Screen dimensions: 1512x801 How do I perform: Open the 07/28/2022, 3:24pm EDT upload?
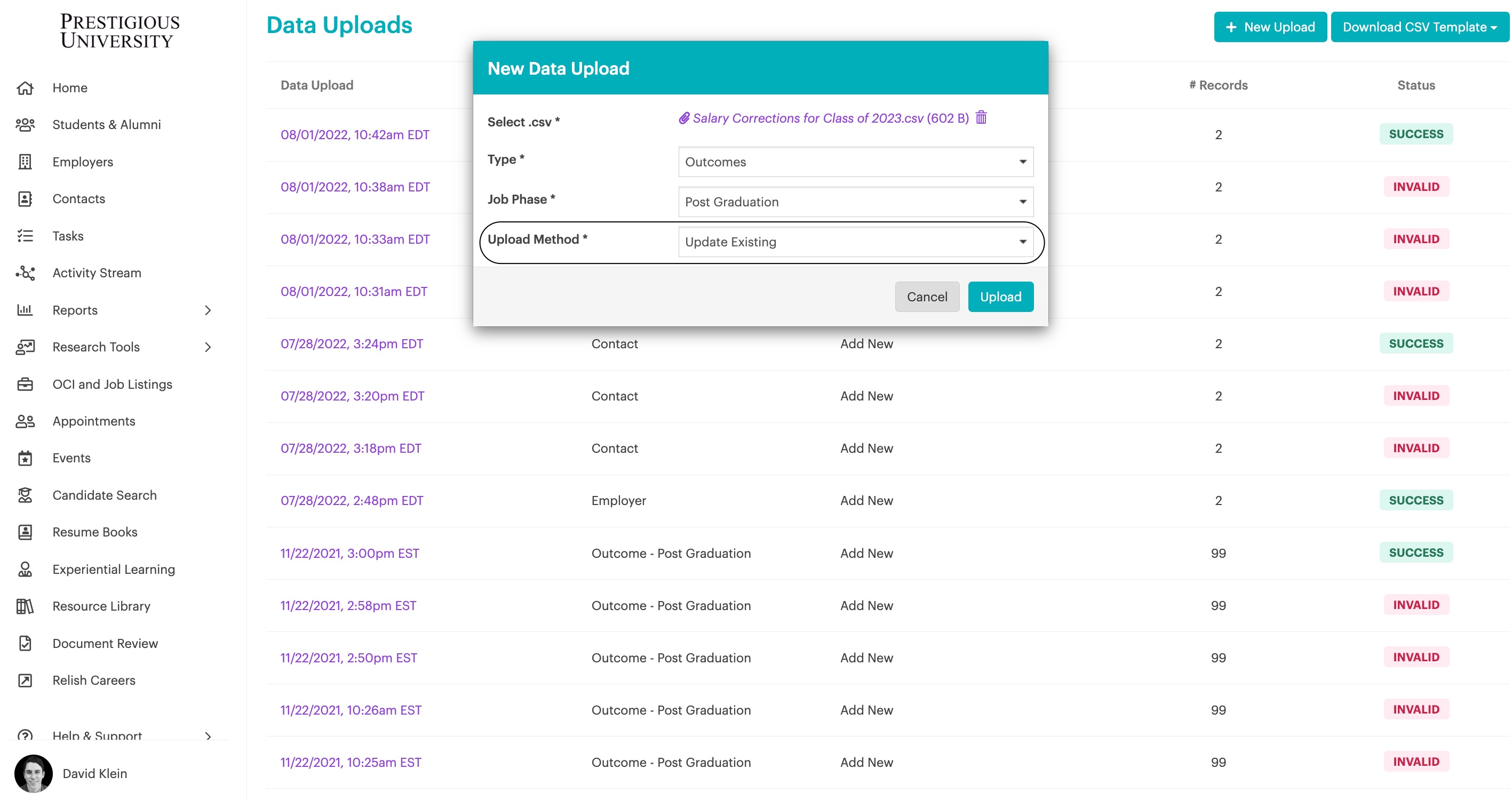[352, 344]
